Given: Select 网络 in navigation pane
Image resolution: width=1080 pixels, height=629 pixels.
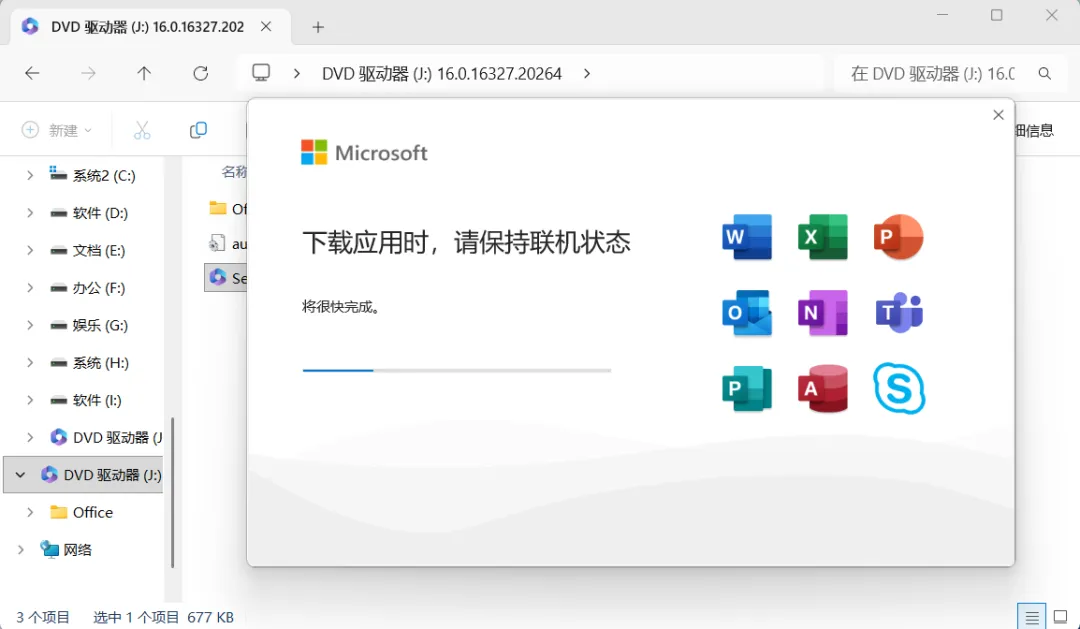Looking at the screenshot, I should (x=66, y=550).
